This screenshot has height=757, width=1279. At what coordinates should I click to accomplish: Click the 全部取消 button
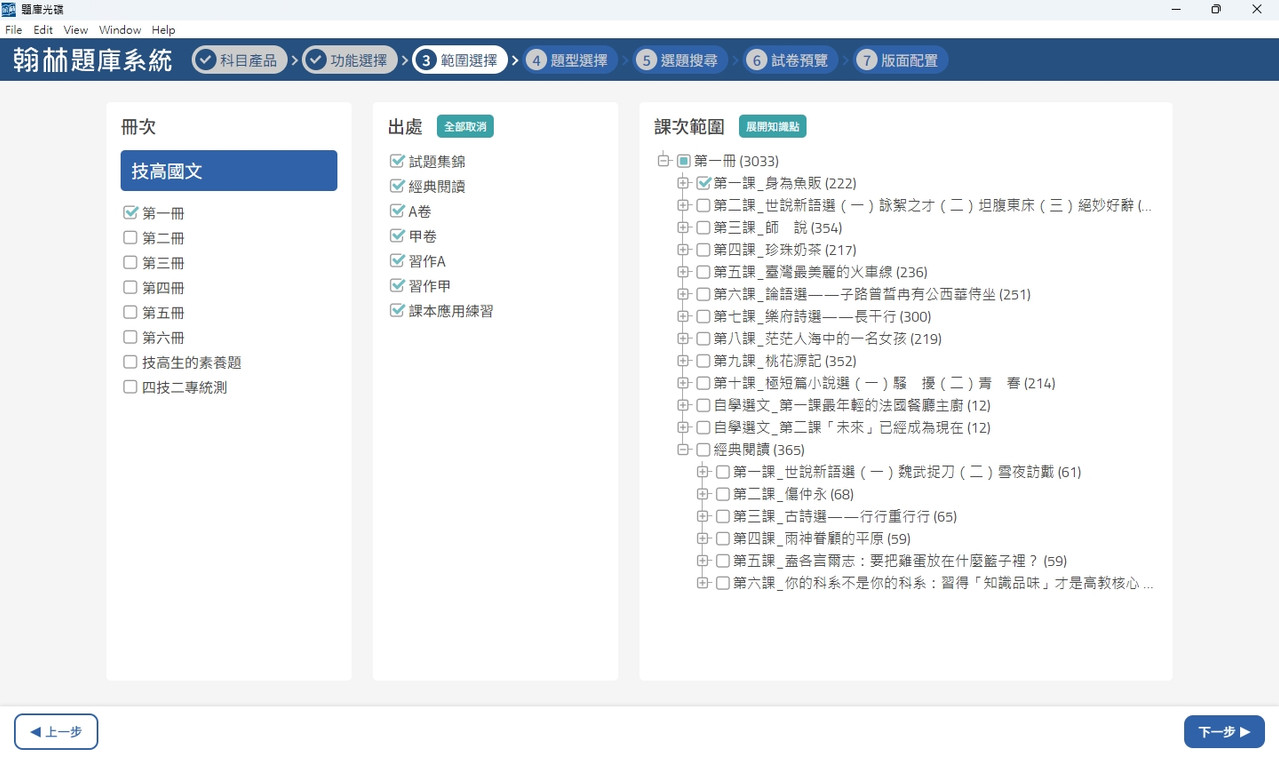pos(465,127)
